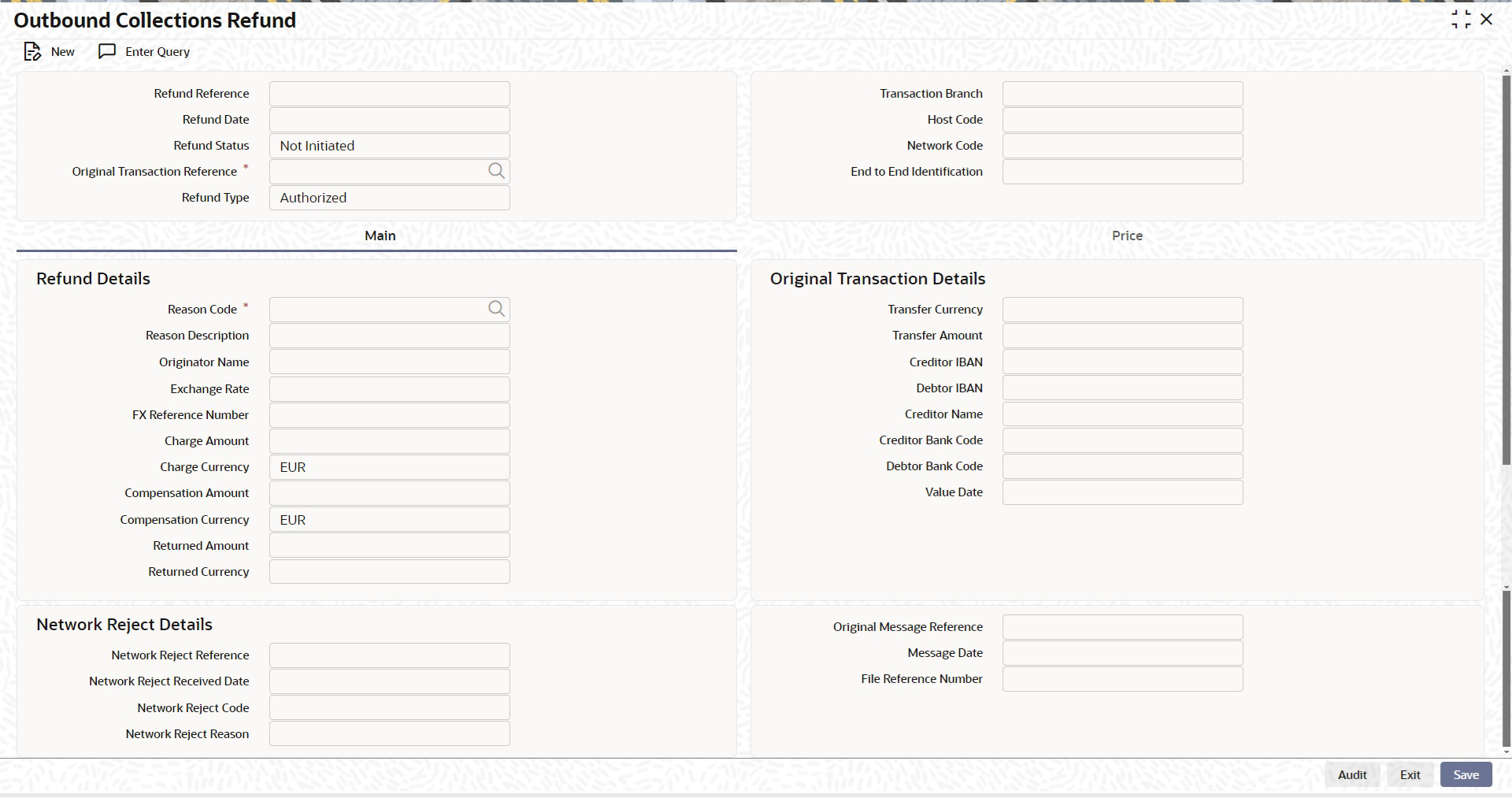
Task: Click the New document icon
Action: [32, 52]
